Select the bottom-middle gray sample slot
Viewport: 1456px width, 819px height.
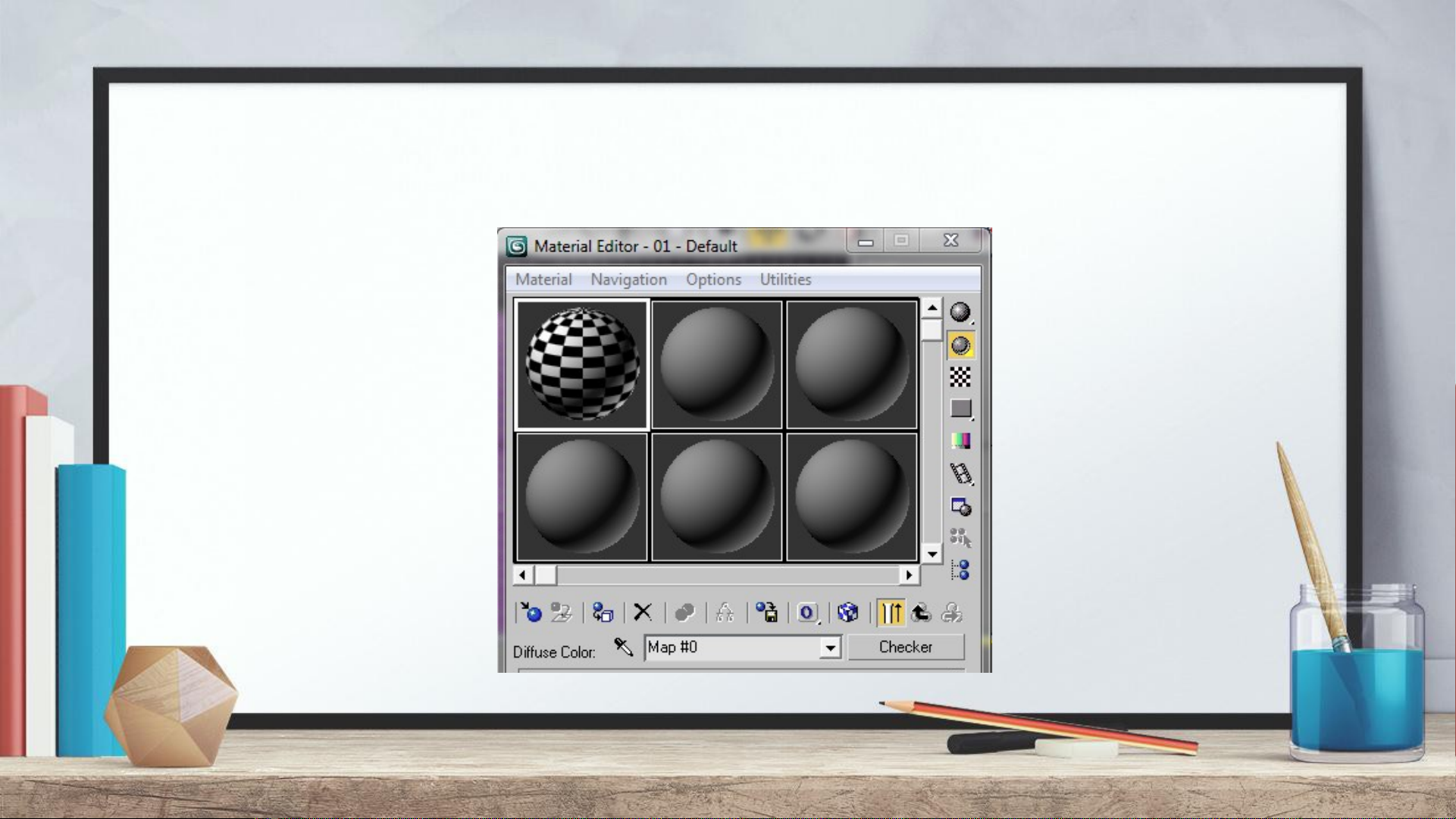pos(717,497)
